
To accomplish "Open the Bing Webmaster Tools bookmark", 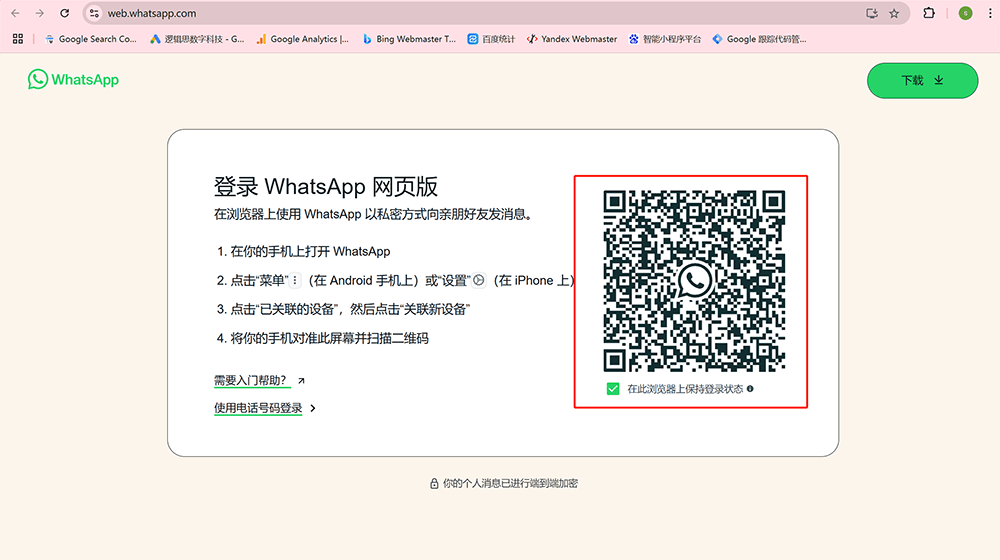I will coord(409,39).
